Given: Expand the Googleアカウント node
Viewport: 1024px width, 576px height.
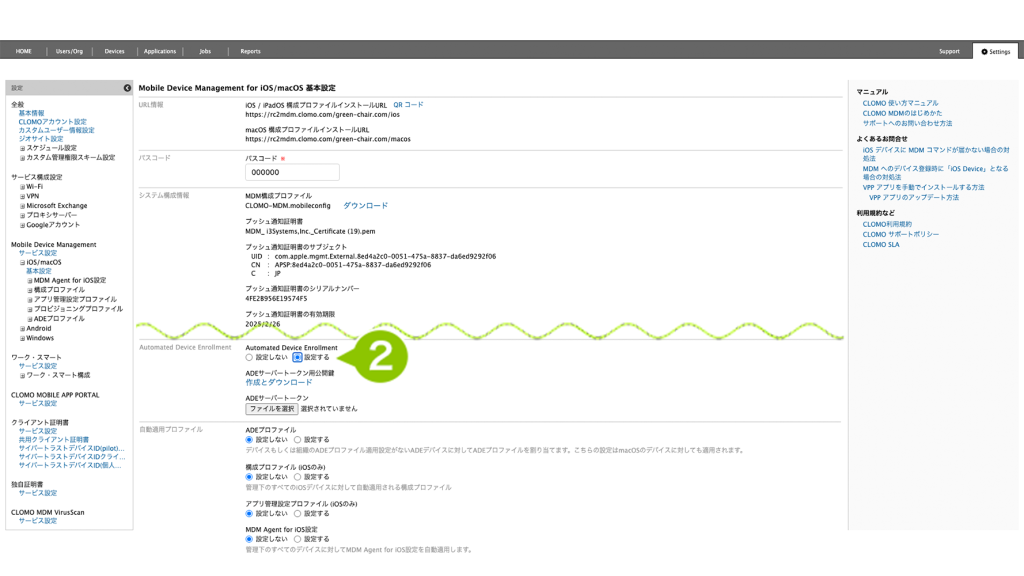Looking at the screenshot, I should point(23,225).
